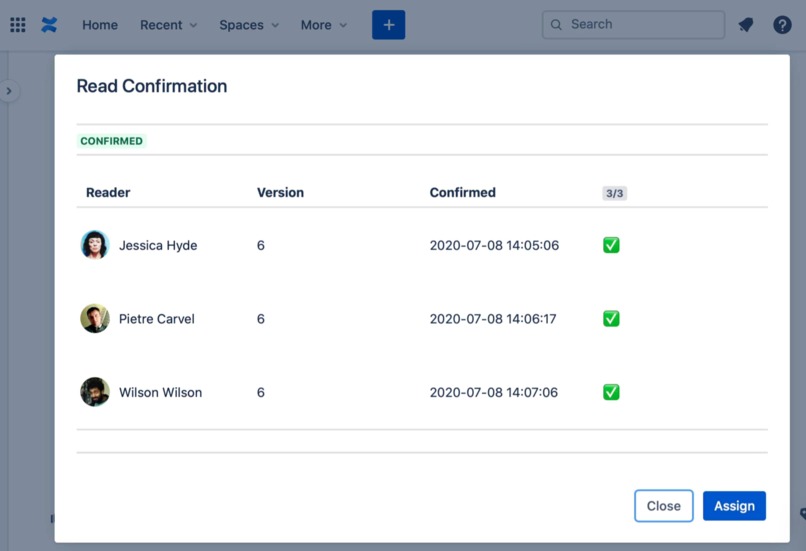Screen dimensions: 806x551
Task: Click the blue plus create button
Action: tap(389, 25)
